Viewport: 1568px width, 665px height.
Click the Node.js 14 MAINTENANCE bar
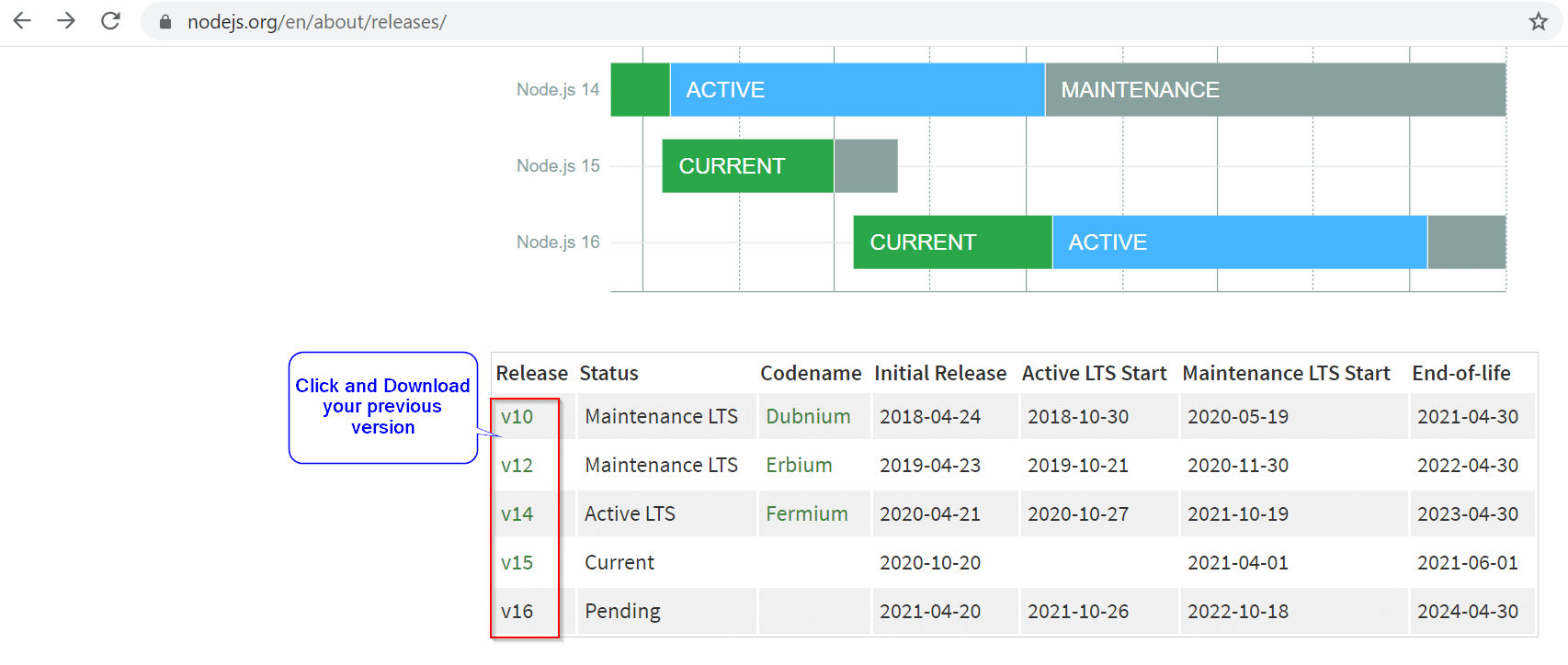(x=1276, y=90)
